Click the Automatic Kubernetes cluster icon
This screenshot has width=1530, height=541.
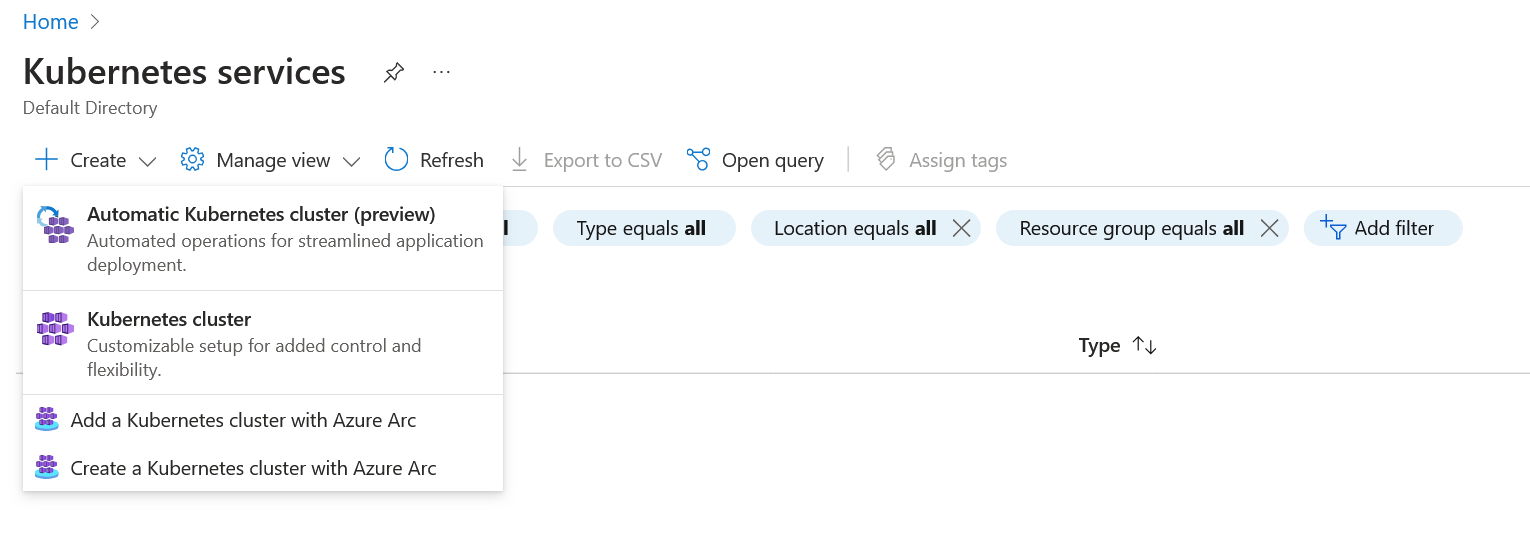tap(54, 224)
